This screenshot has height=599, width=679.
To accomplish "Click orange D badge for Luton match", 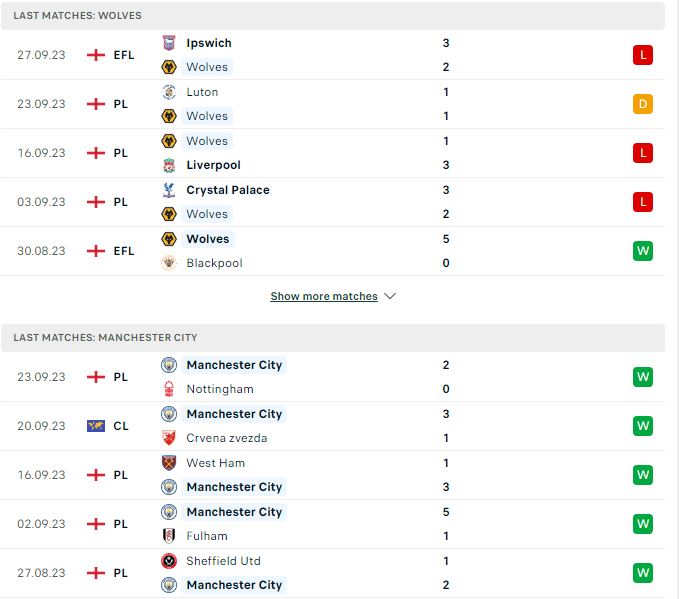I will [643, 104].
